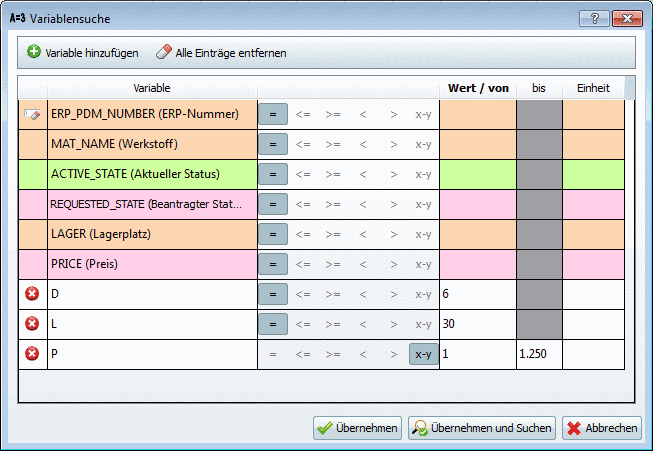Image resolution: width=653 pixels, height=451 pixels.
Task: Toggle the active x-y operator in P row
Action: point(423,354)
